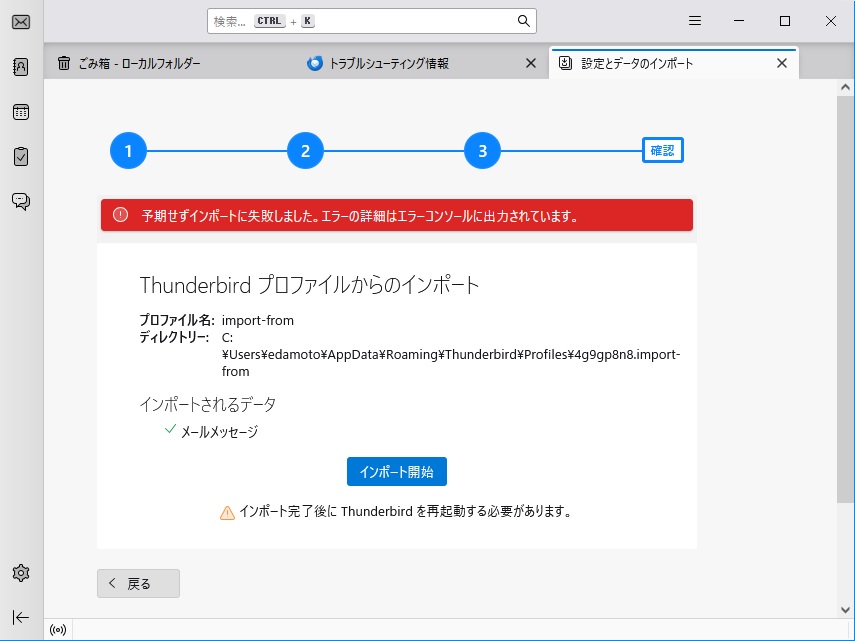The image size is (855, 641).
Task: Go to step 1 in wizard
Action: pos(128,152)
